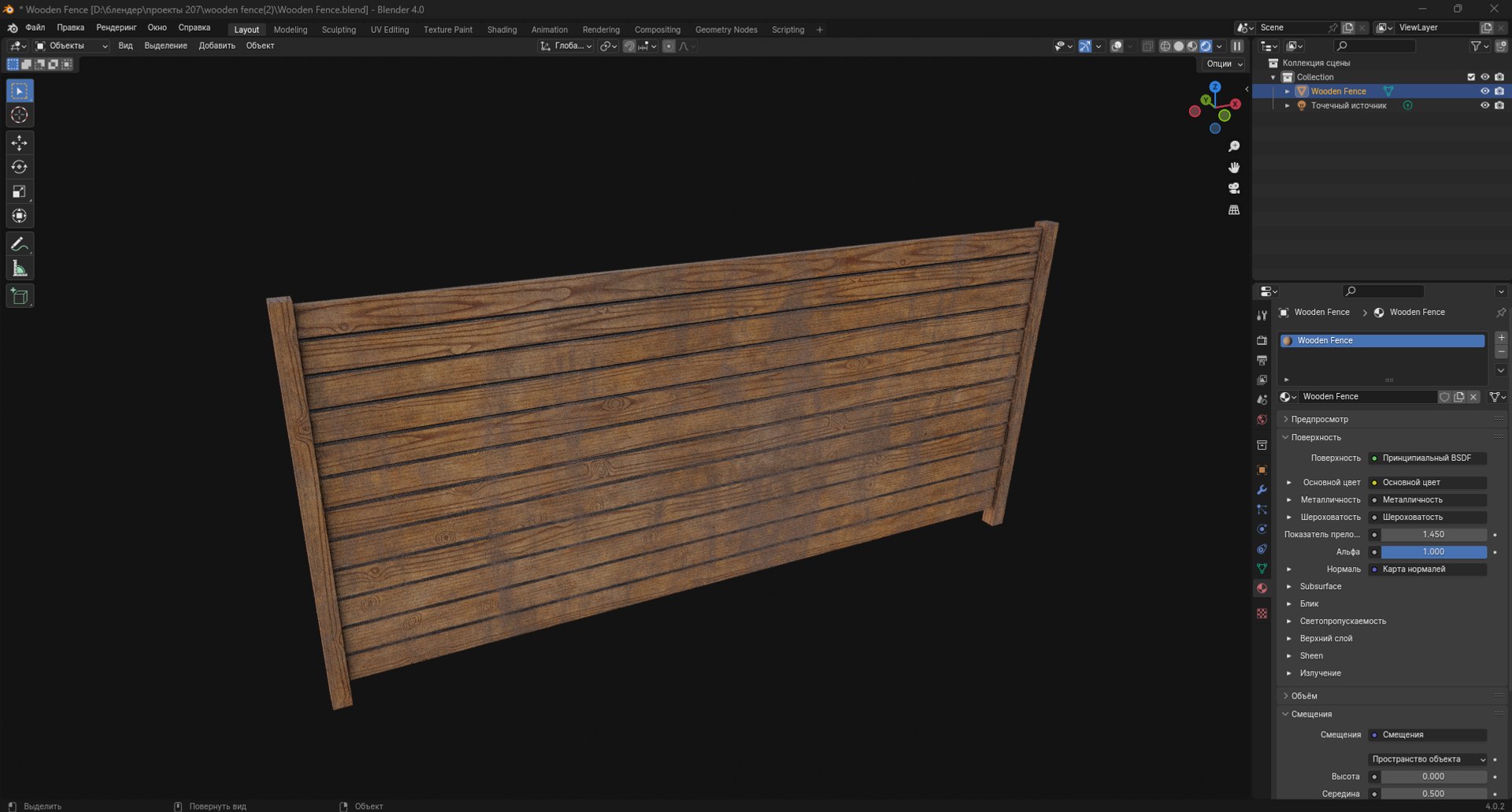The height and width of the screenshot is (812, 1512).
Task: Expand the Subsurface section
Action: click(x=1320, y=586)
